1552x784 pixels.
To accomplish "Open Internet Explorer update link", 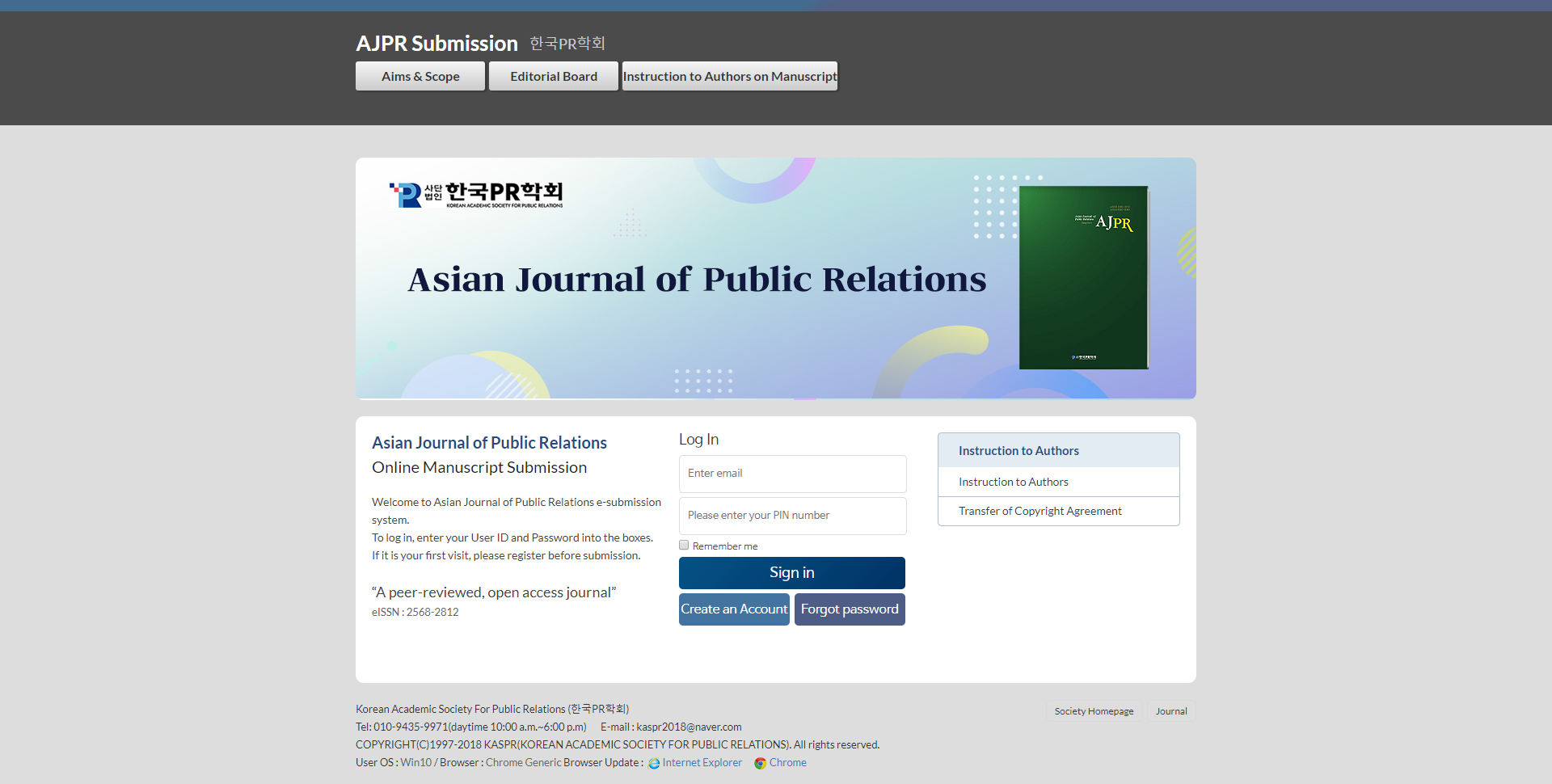I will click(702, 762).
